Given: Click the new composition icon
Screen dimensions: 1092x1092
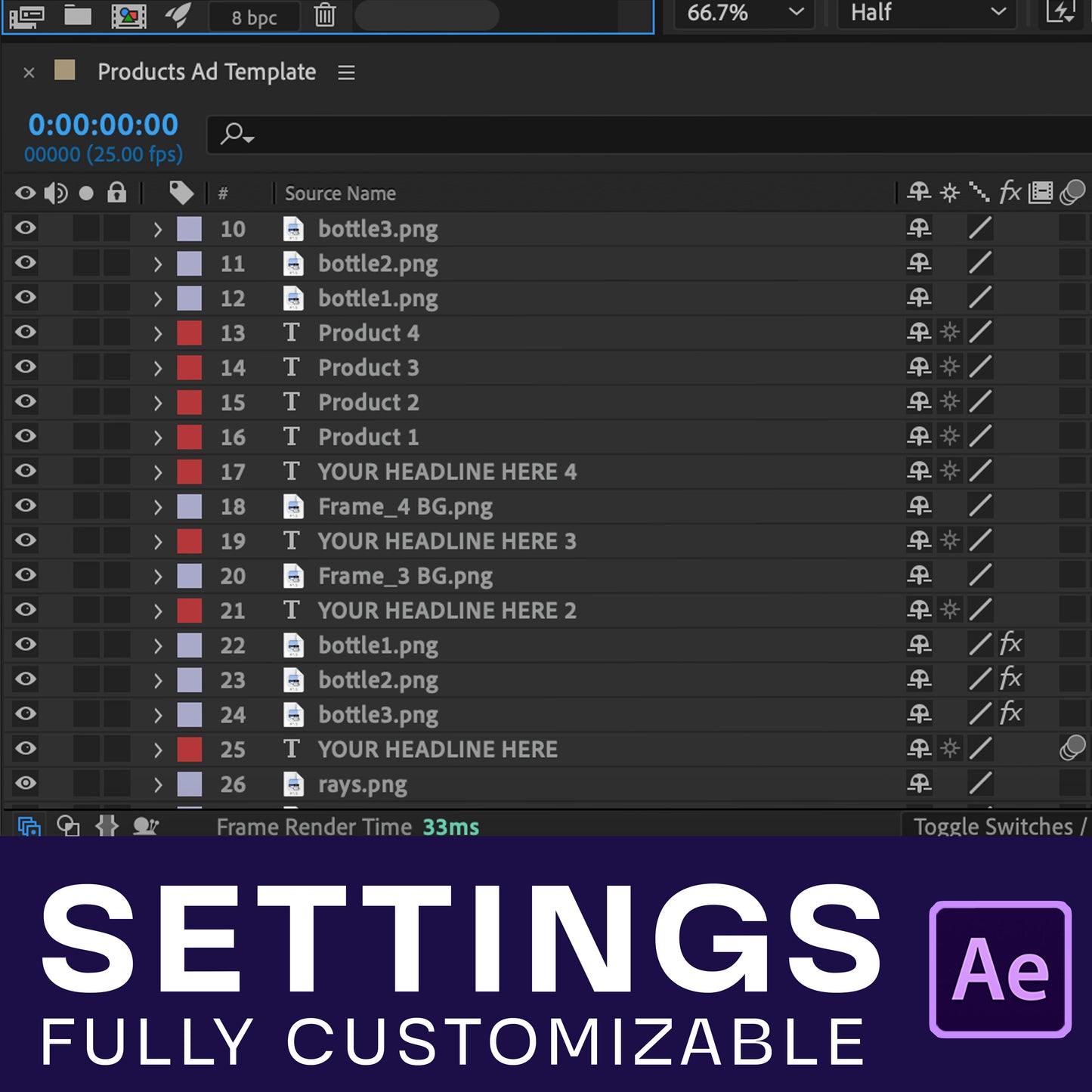Looking at the screenshot, I should [128, 15].
